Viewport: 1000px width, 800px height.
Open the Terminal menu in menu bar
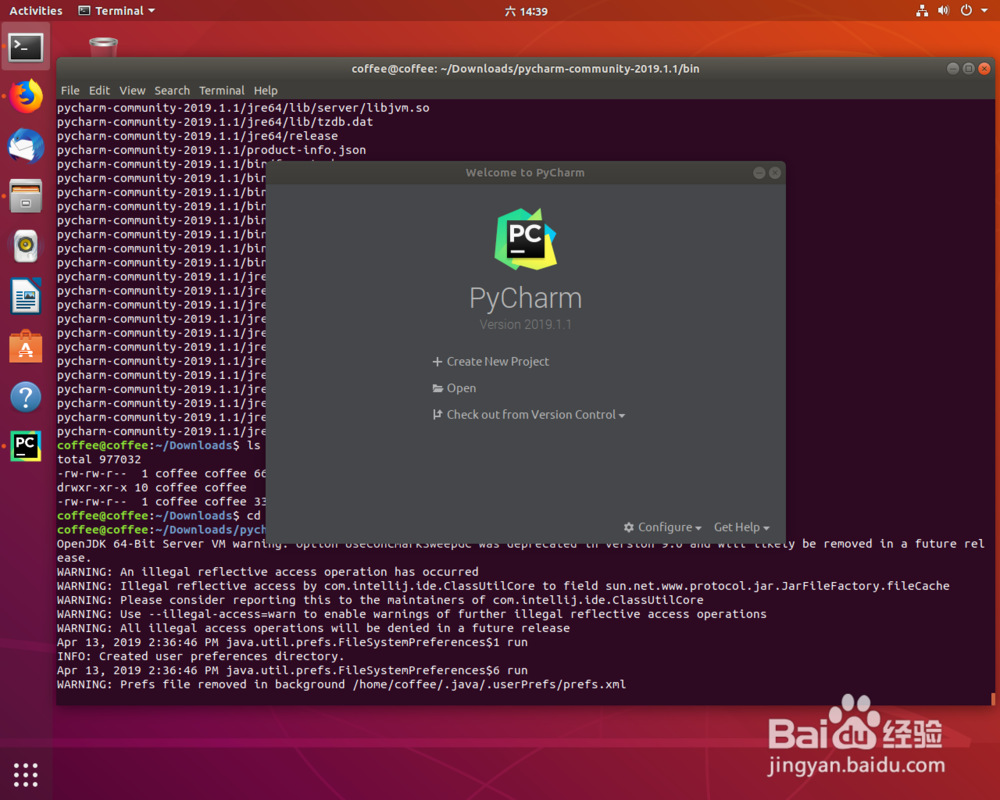(221, 91)
